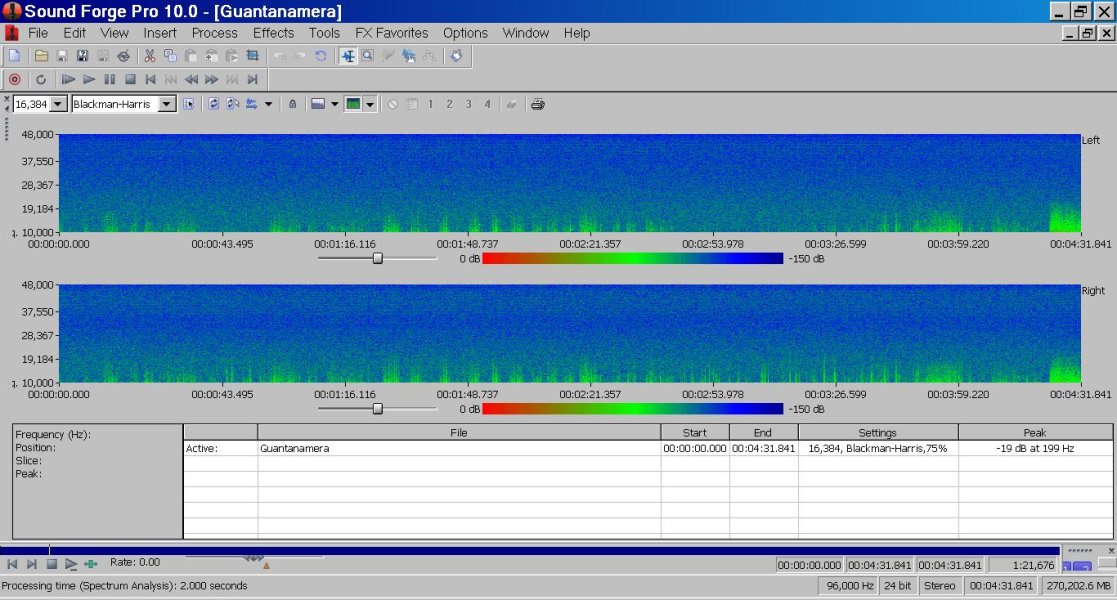Toggle spectrum snapshot slot 1
The width and height of the screenshot is (1117, 600).
(428, 103)
